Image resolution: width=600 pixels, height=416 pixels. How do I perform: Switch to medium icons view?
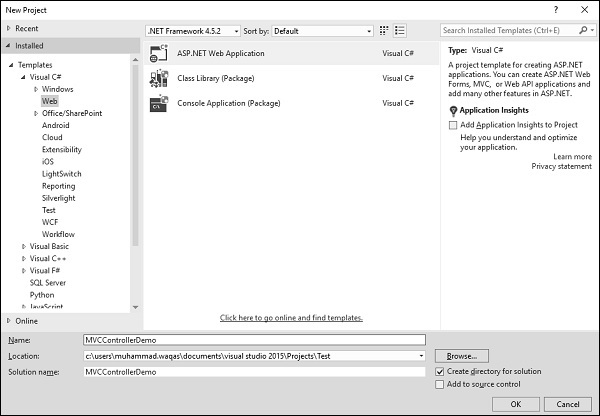pyautogui.click(x=383, y=31)
